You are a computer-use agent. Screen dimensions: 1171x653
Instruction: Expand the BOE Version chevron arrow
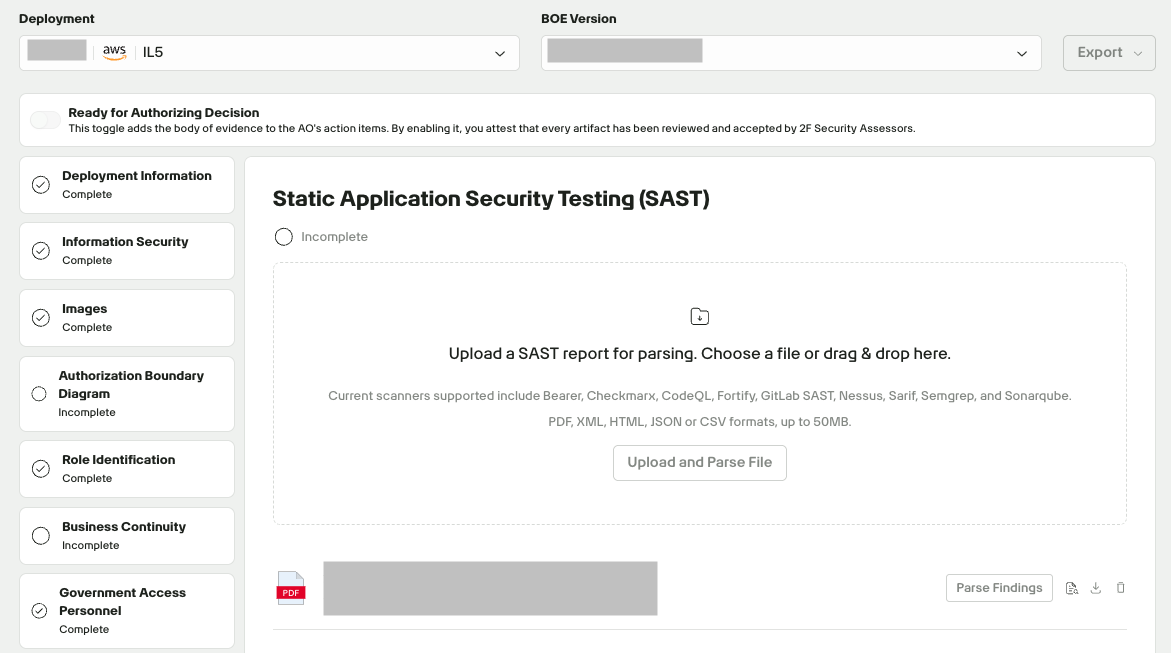pyautogui.click(x=1022, y=53)
